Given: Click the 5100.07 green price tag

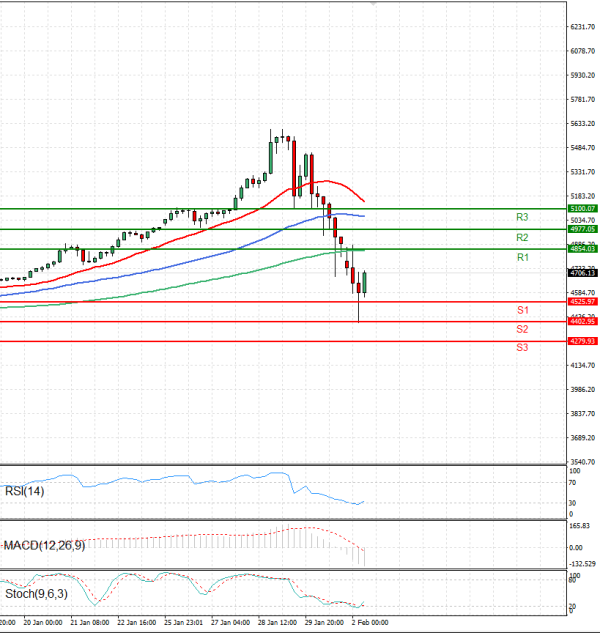Looking at the screenshot, I should 583,208.
